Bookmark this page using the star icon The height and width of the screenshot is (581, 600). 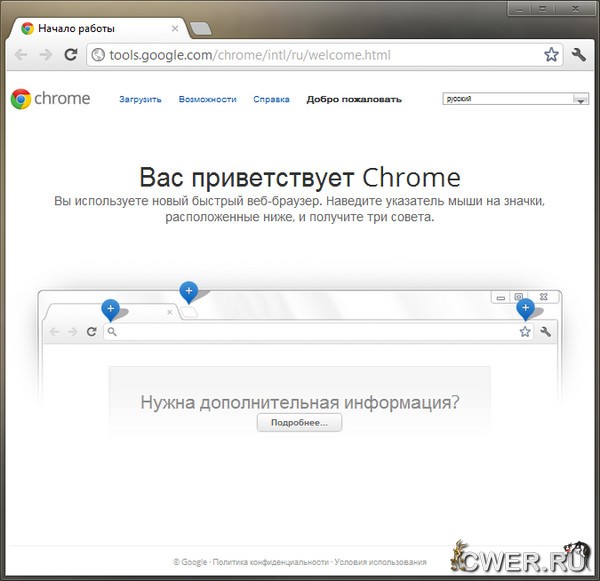click(551, 55)
